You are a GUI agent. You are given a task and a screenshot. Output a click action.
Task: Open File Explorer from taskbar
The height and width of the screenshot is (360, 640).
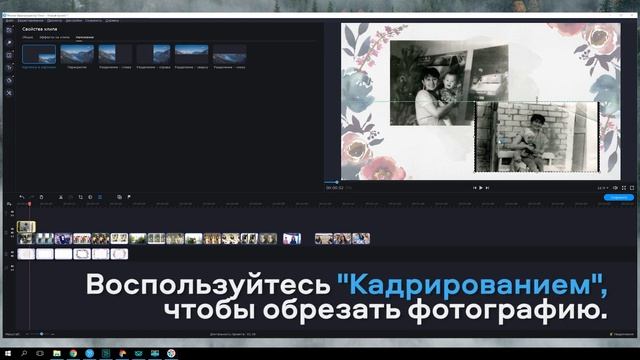(x=57, y=353)
